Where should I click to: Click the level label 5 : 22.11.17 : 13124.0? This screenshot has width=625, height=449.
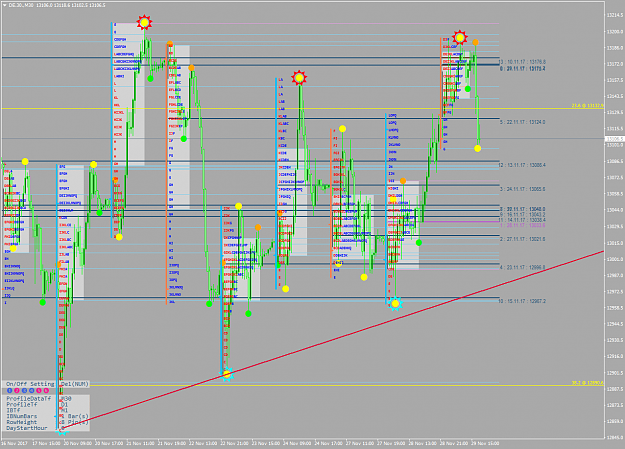coord(522,122)
